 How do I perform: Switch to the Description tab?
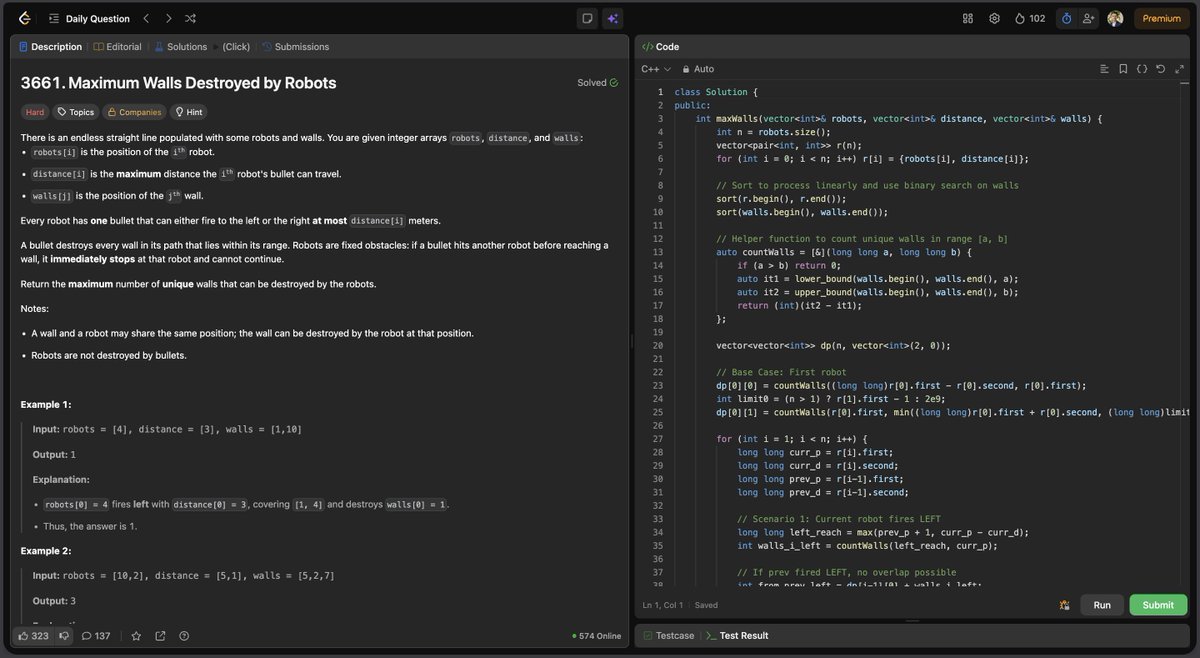(50, 47)
